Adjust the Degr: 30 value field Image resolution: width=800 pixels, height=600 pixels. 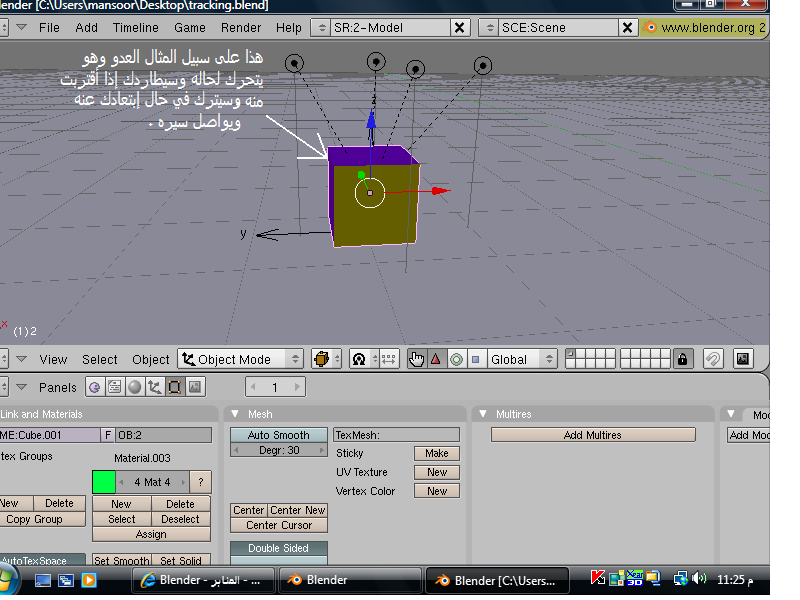[x=279, y=450]
